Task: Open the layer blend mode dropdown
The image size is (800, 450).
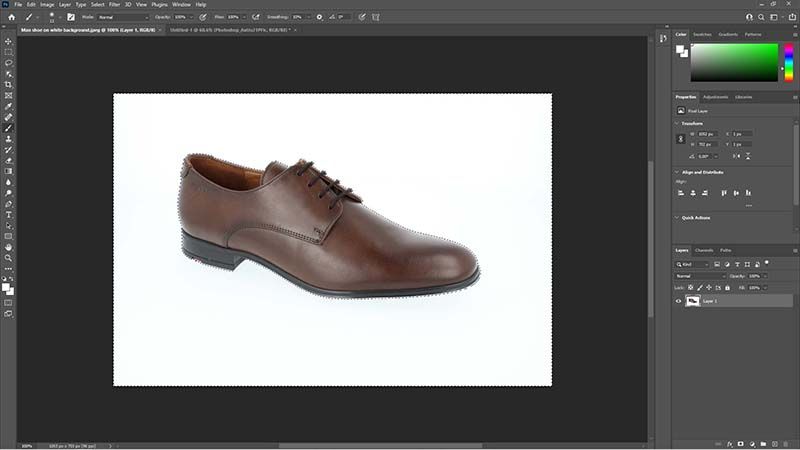Action: (x=698, y=275)
